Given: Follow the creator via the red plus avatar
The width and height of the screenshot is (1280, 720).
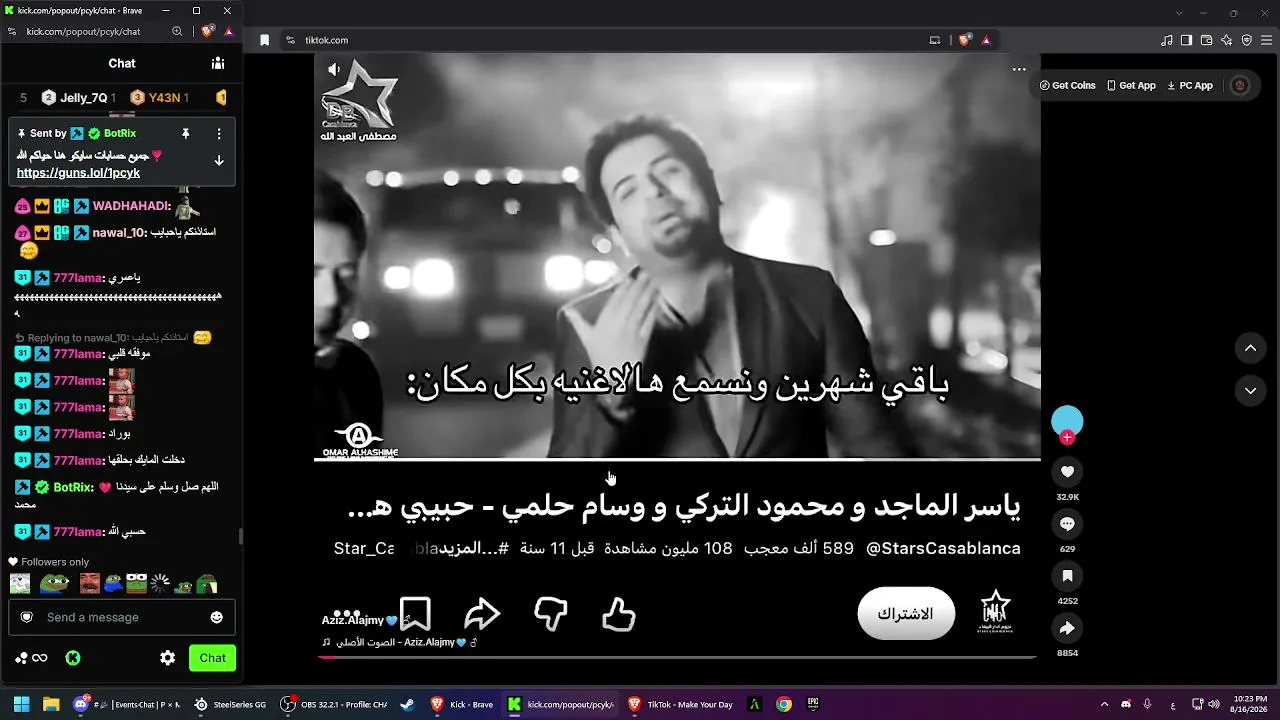Looking at the screenshot, I should click(x=1067, y=437).
